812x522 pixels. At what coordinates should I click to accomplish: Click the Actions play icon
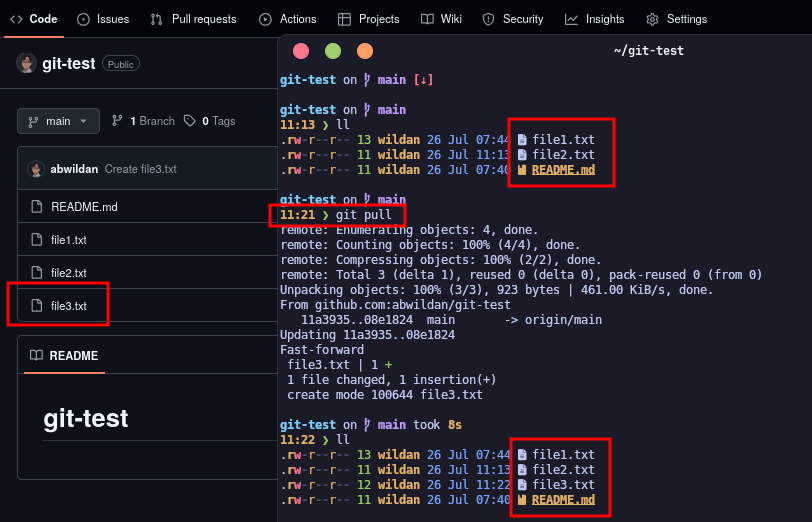[265, 20]
